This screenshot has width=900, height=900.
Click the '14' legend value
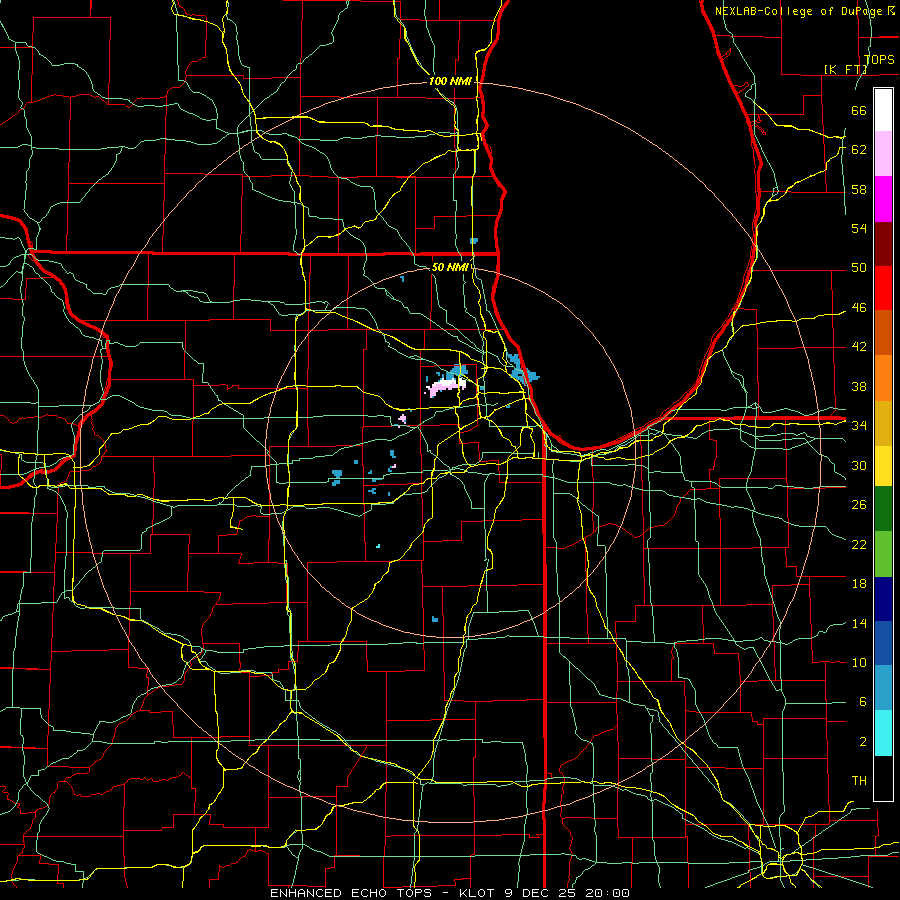point(859,623)
